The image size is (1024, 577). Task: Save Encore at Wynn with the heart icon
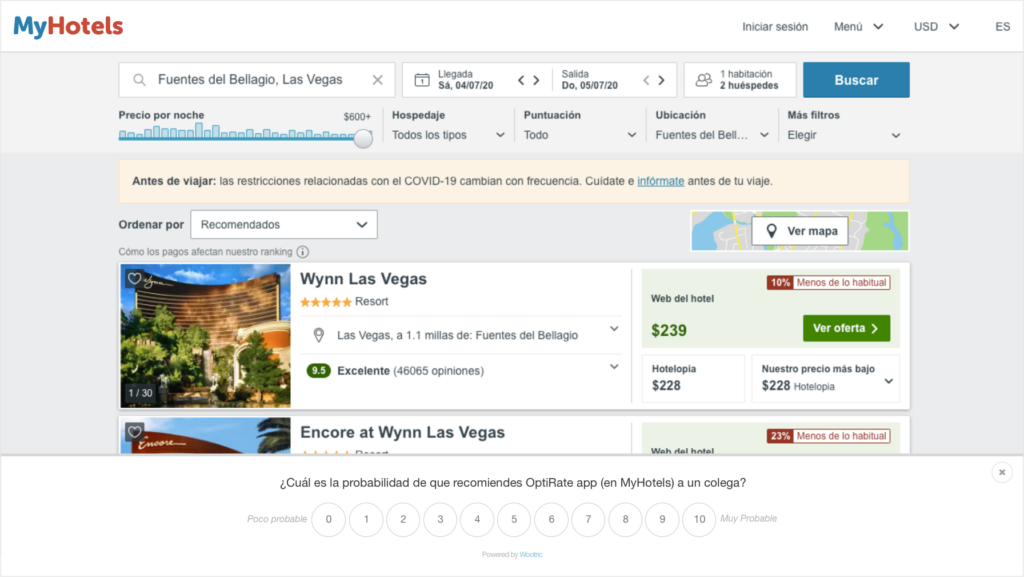tap(135, 431)
